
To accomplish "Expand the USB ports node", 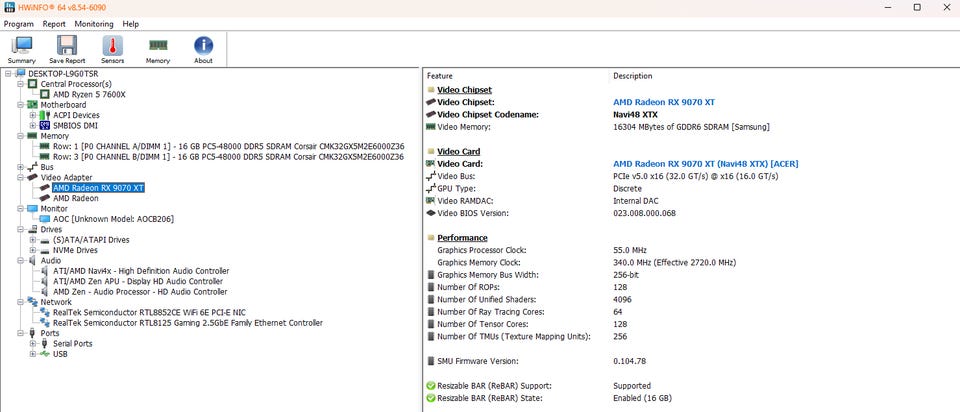I will click(32, 354).
